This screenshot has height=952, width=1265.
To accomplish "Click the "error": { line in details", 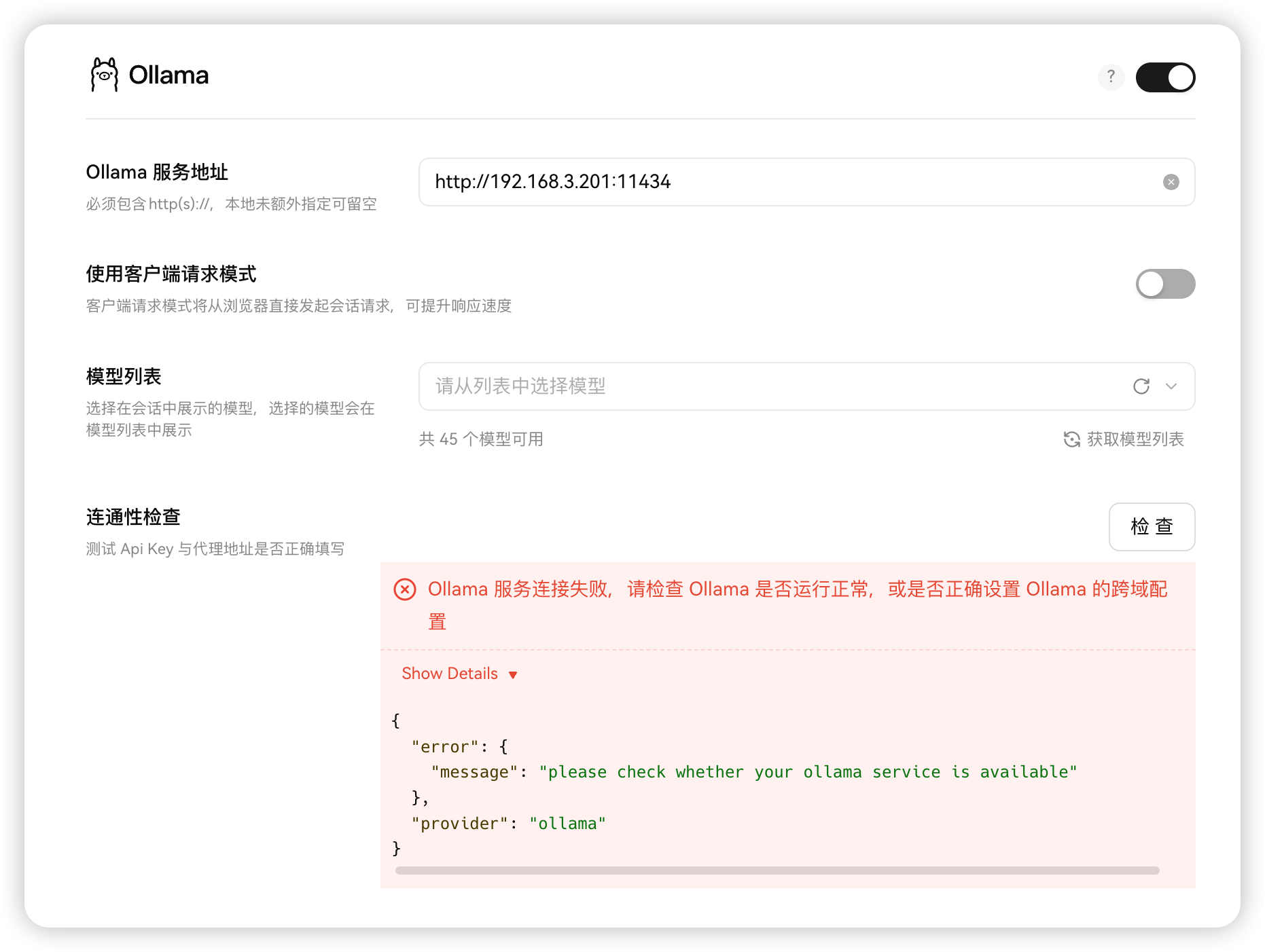I will pyautogui.click(x=460, y=747).
